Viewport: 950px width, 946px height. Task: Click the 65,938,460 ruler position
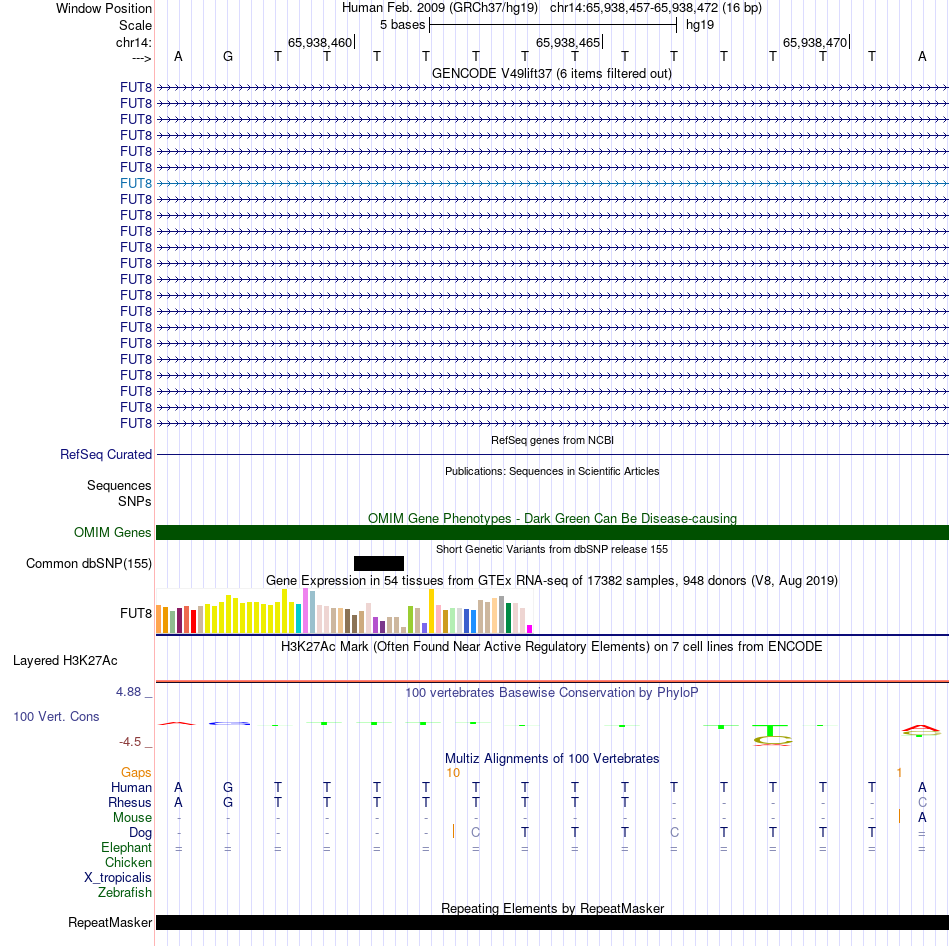(x=319, y=42)
